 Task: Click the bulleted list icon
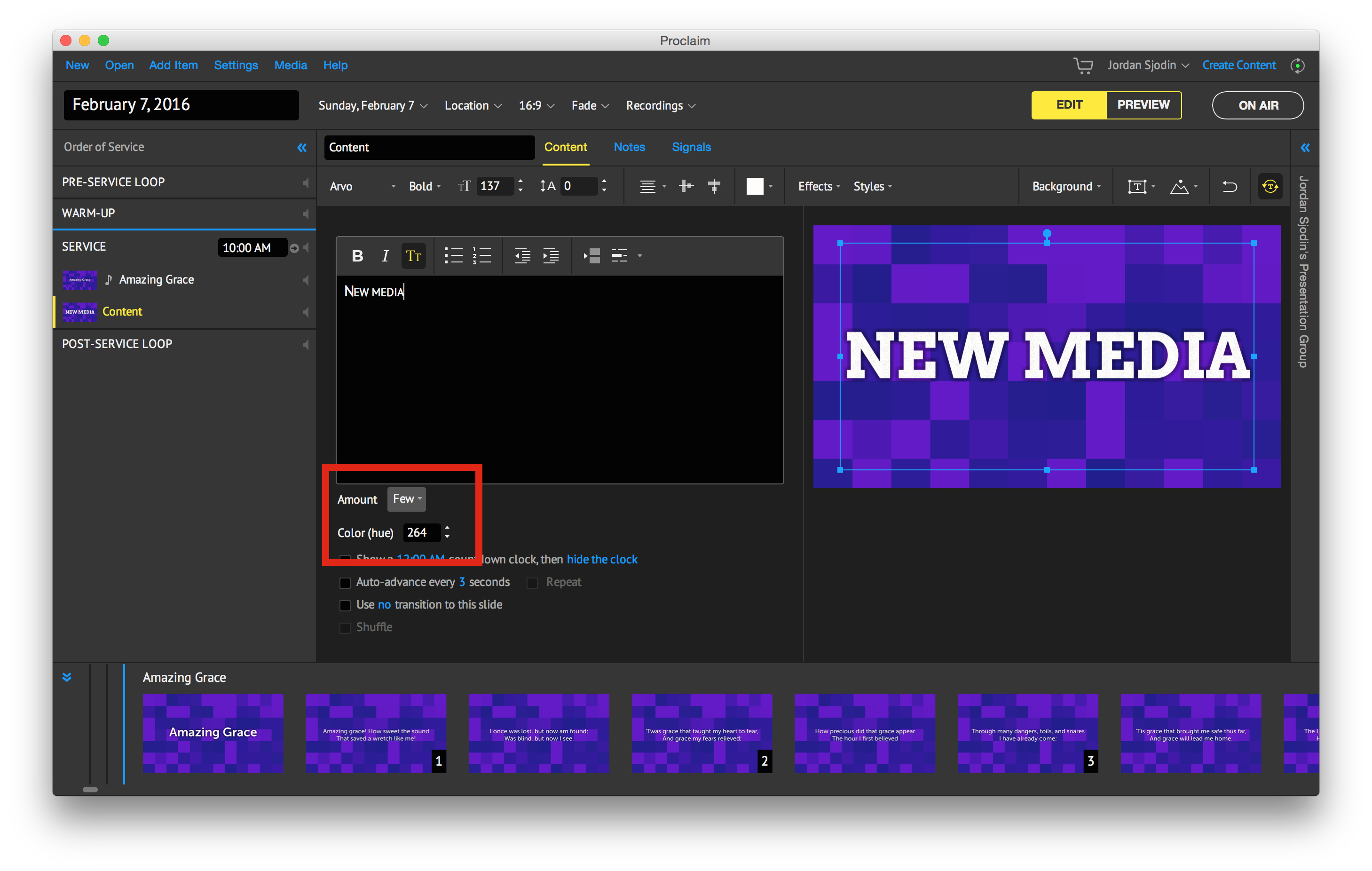(x=453, y=256)
